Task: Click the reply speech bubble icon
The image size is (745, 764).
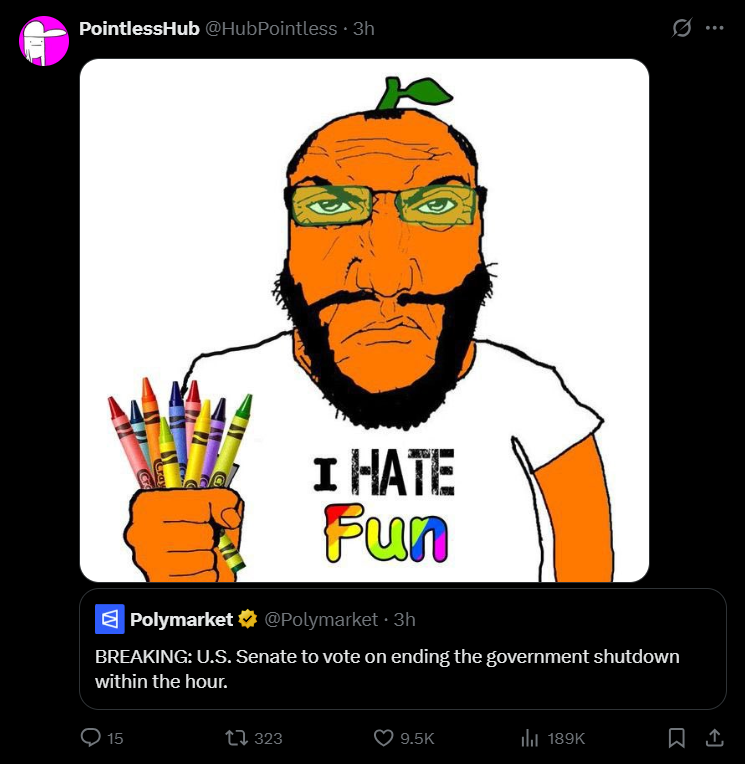Action: click(90, 738)
